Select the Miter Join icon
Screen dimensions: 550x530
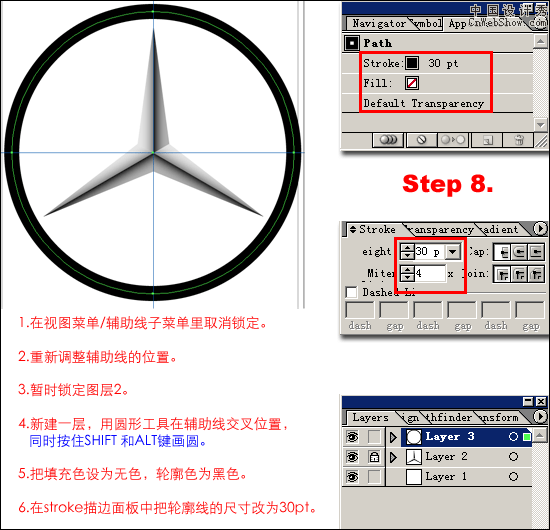point(503,274)
